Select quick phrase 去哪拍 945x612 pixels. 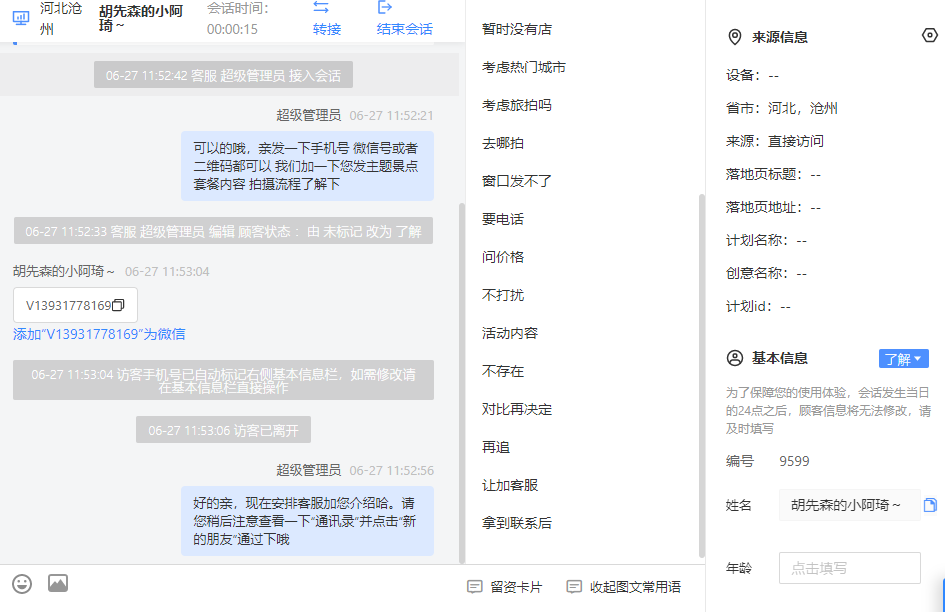[503, 143]
